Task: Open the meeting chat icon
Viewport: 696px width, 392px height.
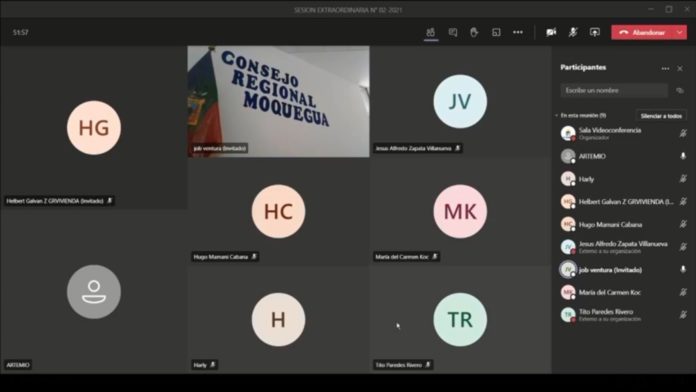Action: point(453,32)
